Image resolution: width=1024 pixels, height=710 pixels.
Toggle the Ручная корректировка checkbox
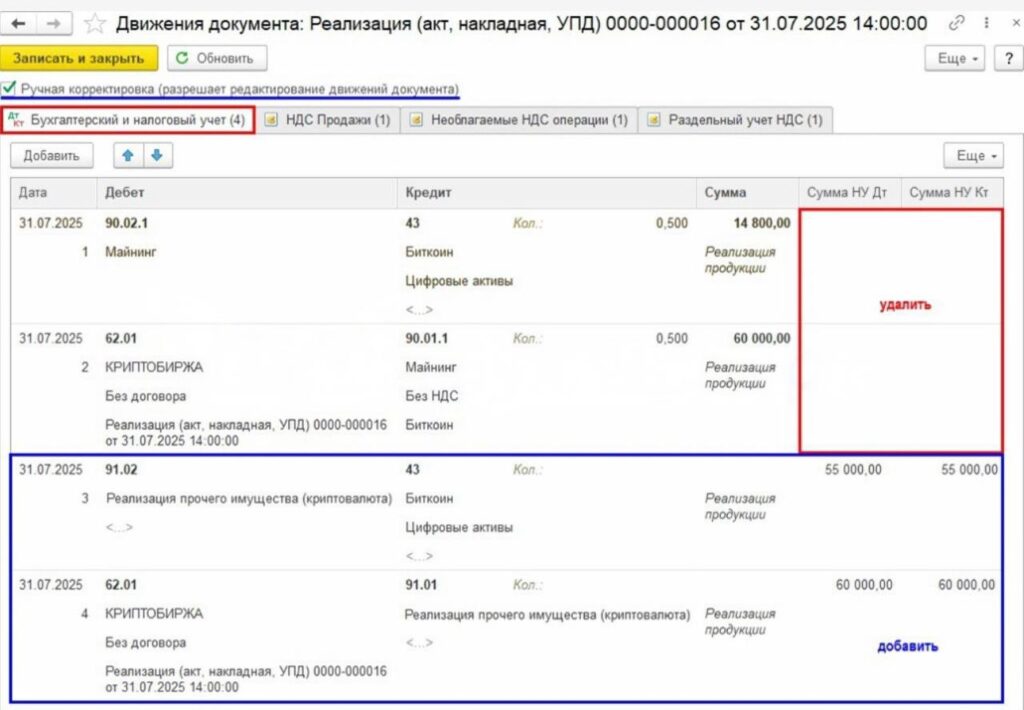[x=10, y=89]
